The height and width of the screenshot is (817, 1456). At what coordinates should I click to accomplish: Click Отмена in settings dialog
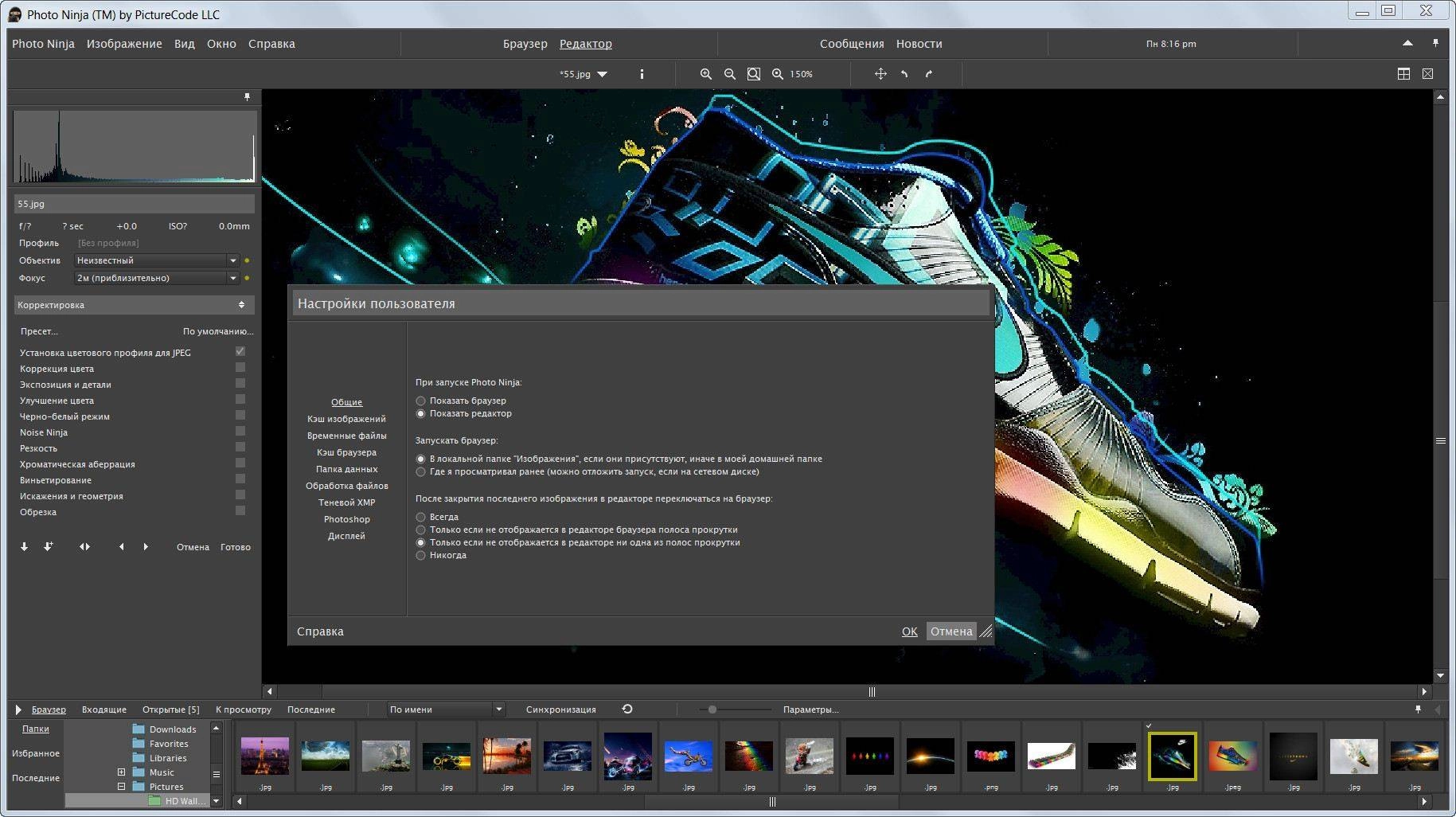tap(951, 631)
